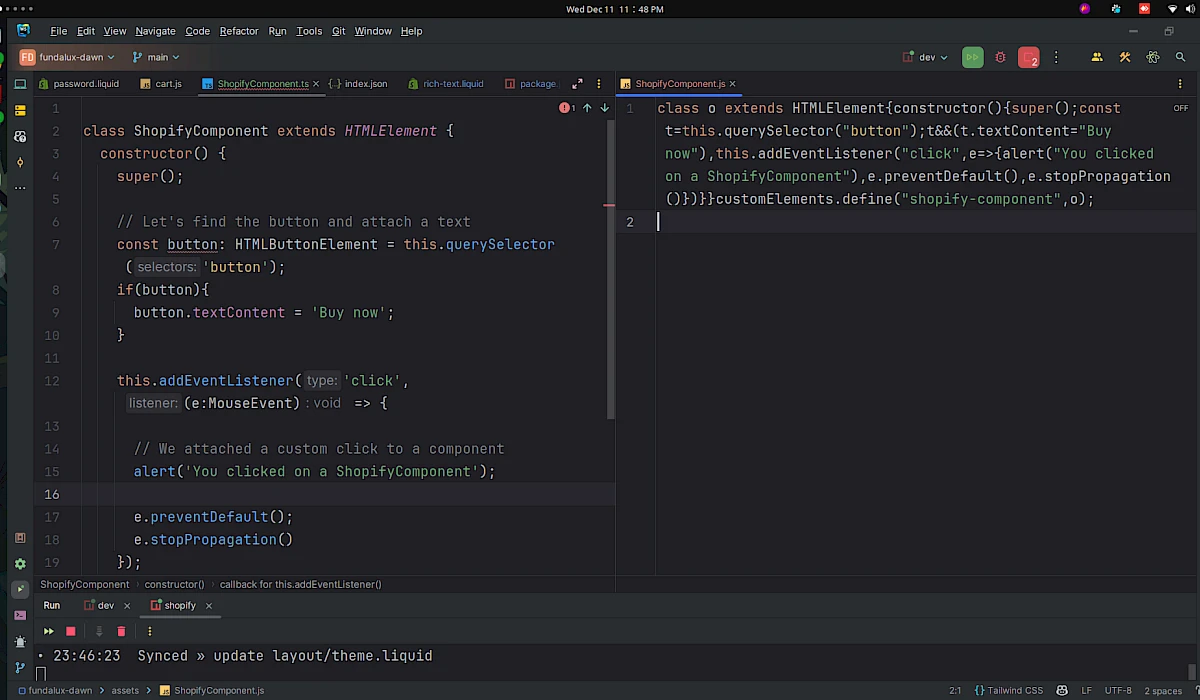Viewport: 1200px width, 700px height.
Task: Click the assets breadcrumb in bottom path
Action: tap(124, 690)
